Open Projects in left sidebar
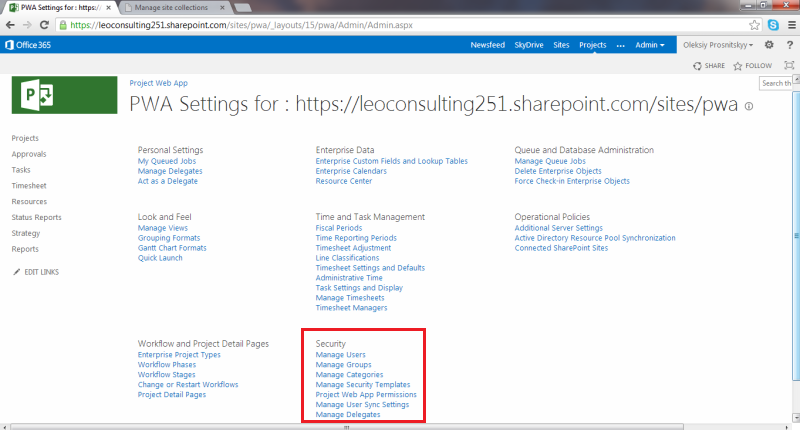Viewport: 800px width, 430px height. coord(25,138)
